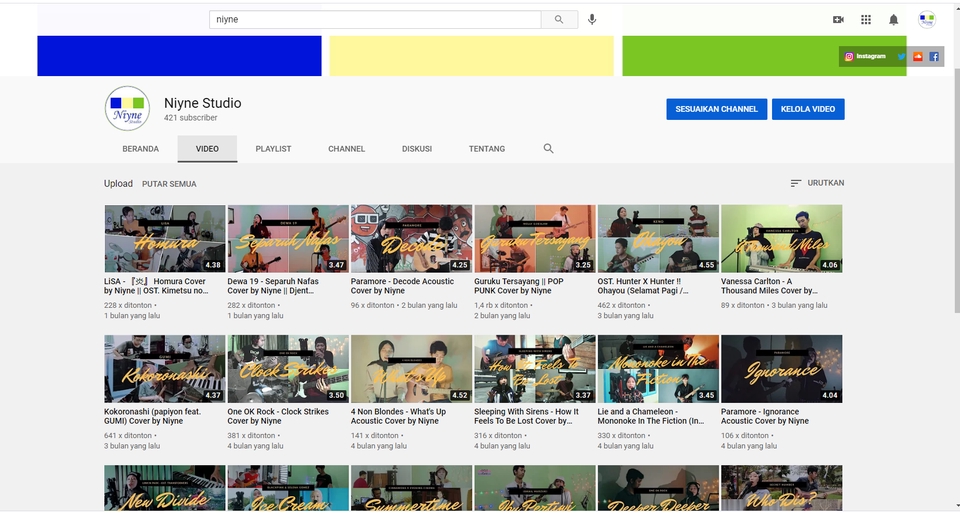
Task: Click the search field containing niyne
Action: [375, 20]
